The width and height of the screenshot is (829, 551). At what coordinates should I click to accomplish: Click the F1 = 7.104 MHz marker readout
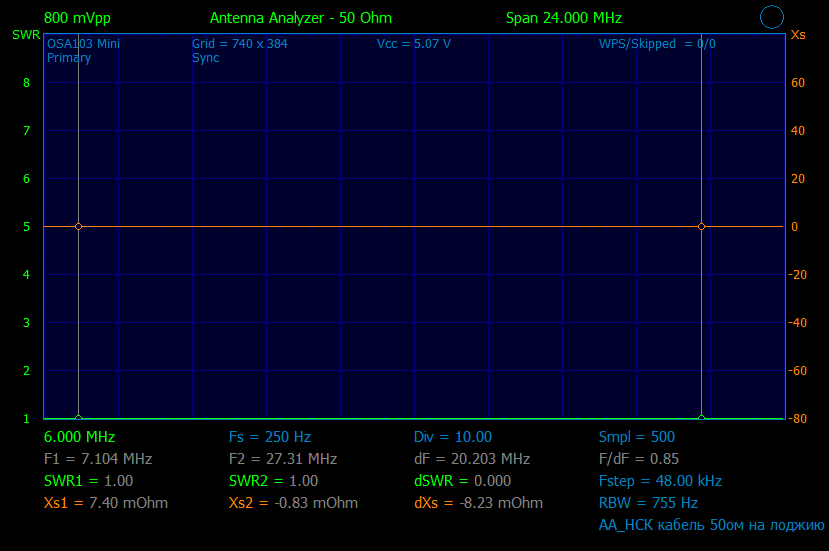(x=98, y=459)
